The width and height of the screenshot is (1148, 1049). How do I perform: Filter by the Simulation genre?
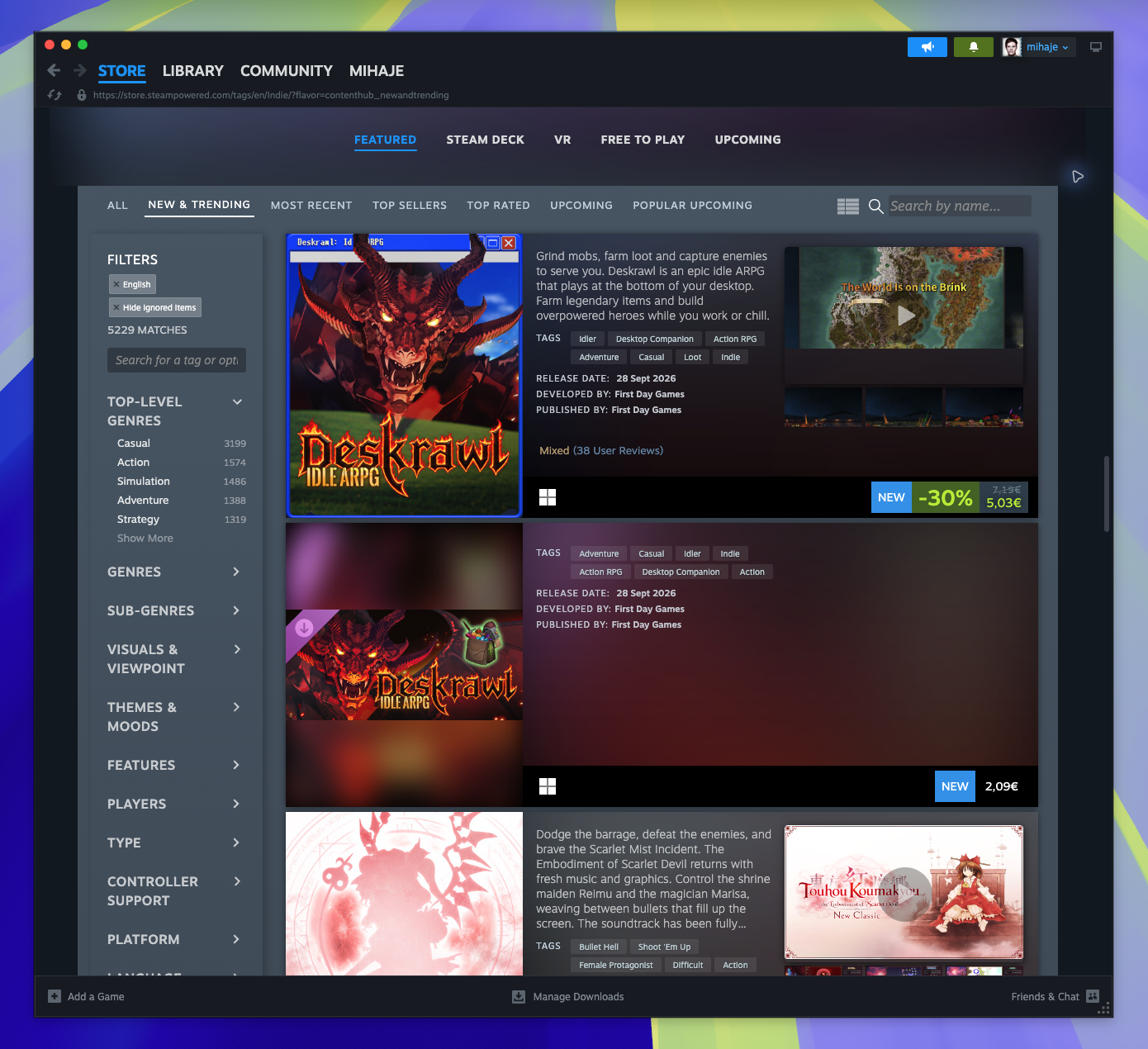(x=144, y=482)
